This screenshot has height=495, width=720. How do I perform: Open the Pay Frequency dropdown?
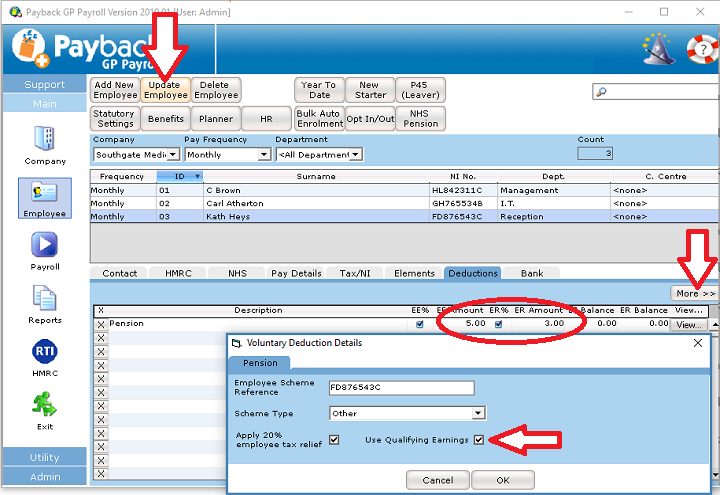coord(264,155)
